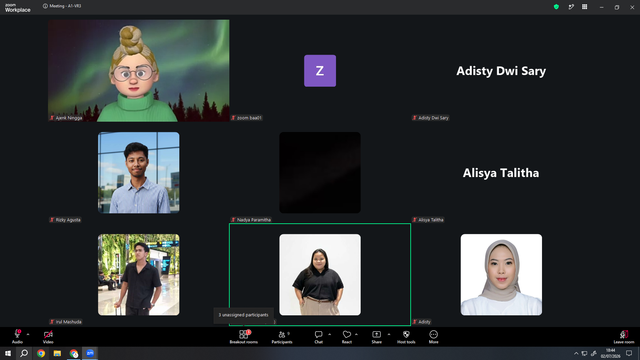Open the React emoji menu
Viewport: 640px width, 360px height.
click(x=347, y=336)
